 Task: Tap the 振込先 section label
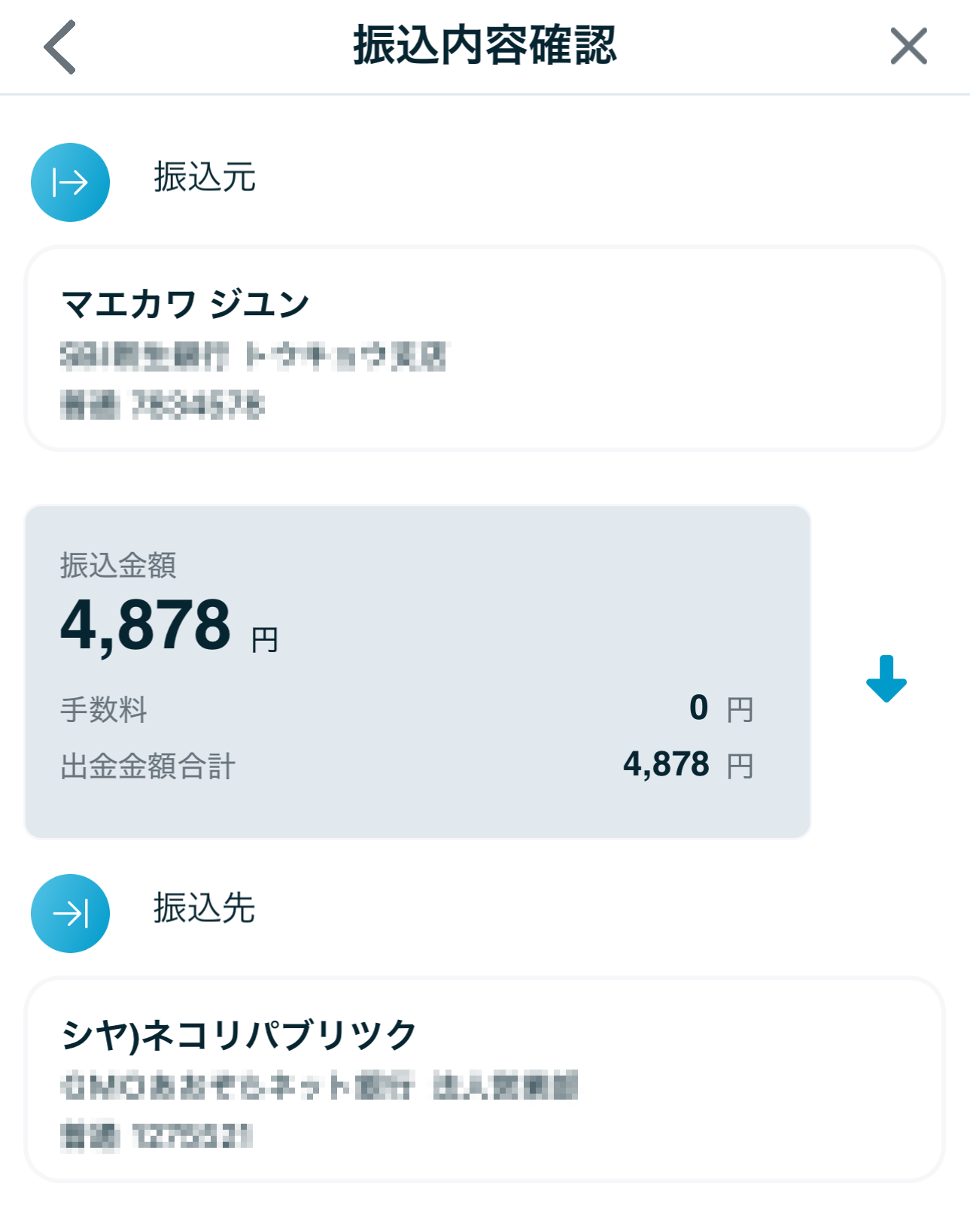(205, 909)
